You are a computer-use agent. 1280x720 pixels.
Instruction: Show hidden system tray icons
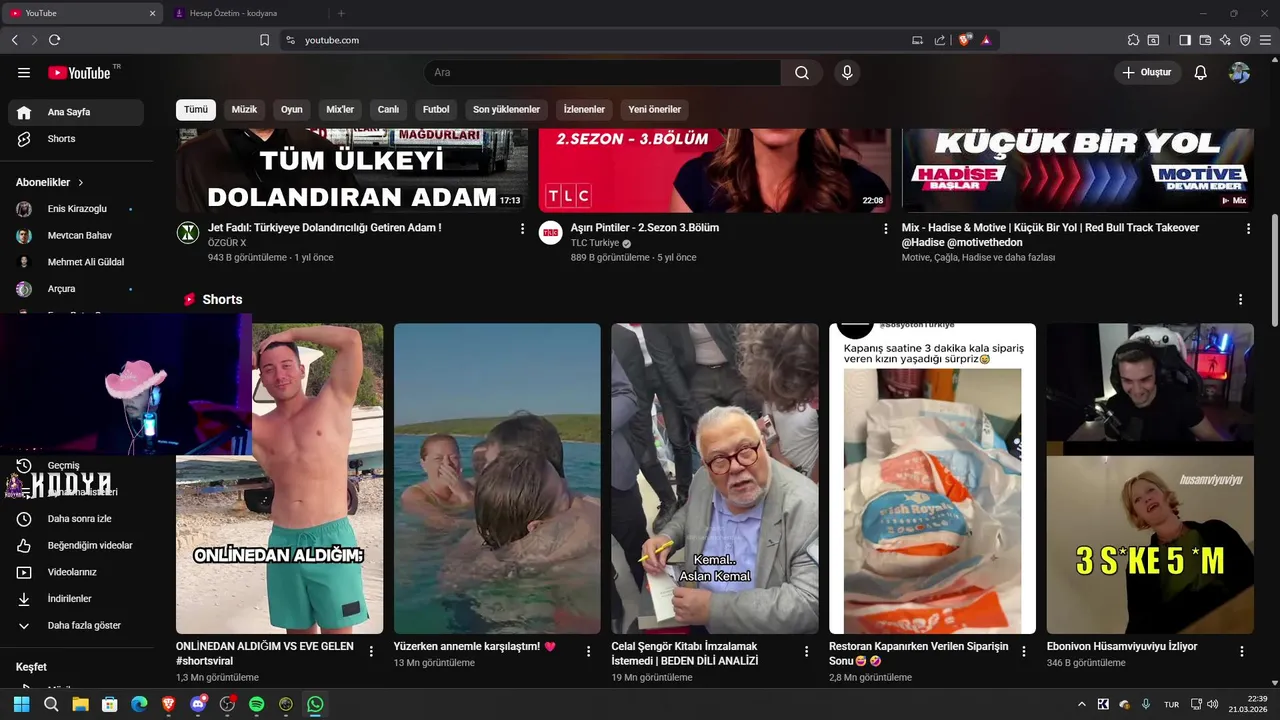(x=1081, y=704)
